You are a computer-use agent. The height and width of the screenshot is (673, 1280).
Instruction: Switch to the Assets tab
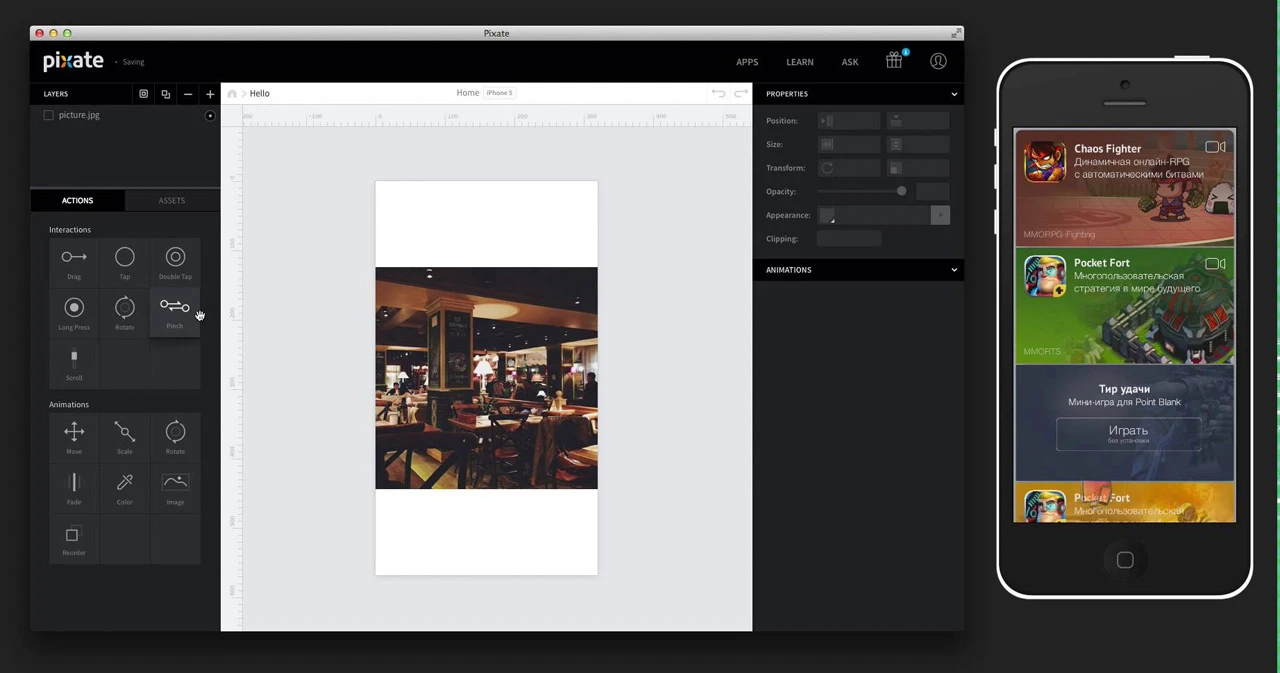coord(171,200)
